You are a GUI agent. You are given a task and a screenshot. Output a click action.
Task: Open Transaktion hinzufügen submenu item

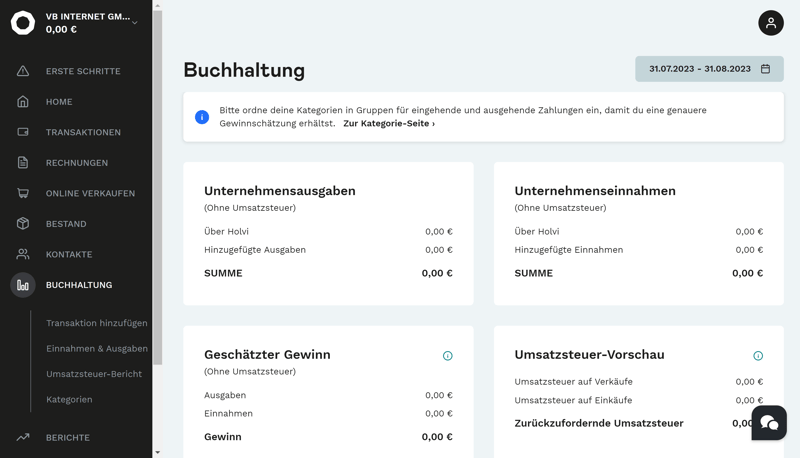pos(96,323)
